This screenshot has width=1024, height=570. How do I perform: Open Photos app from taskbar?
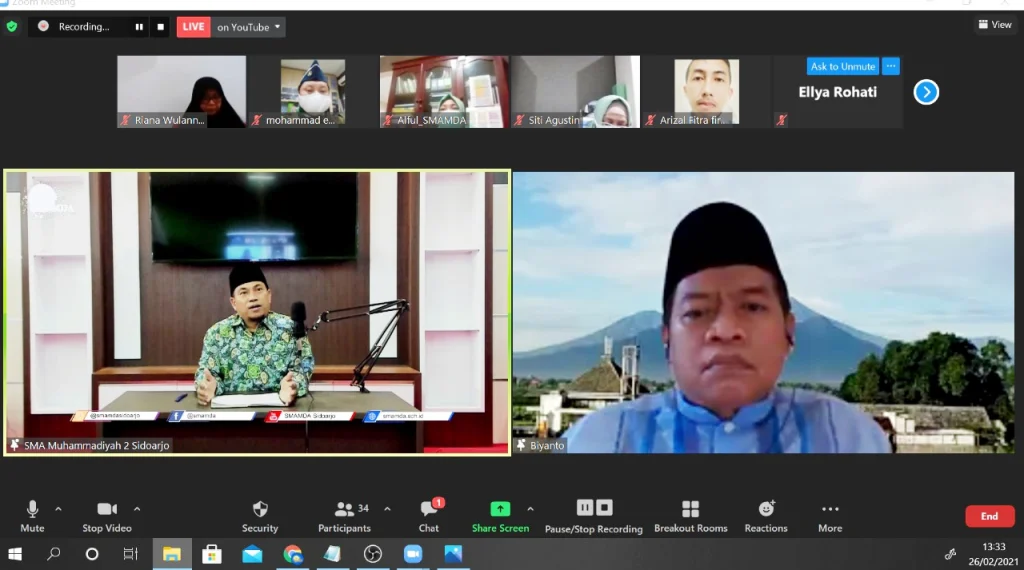[453, 554]
